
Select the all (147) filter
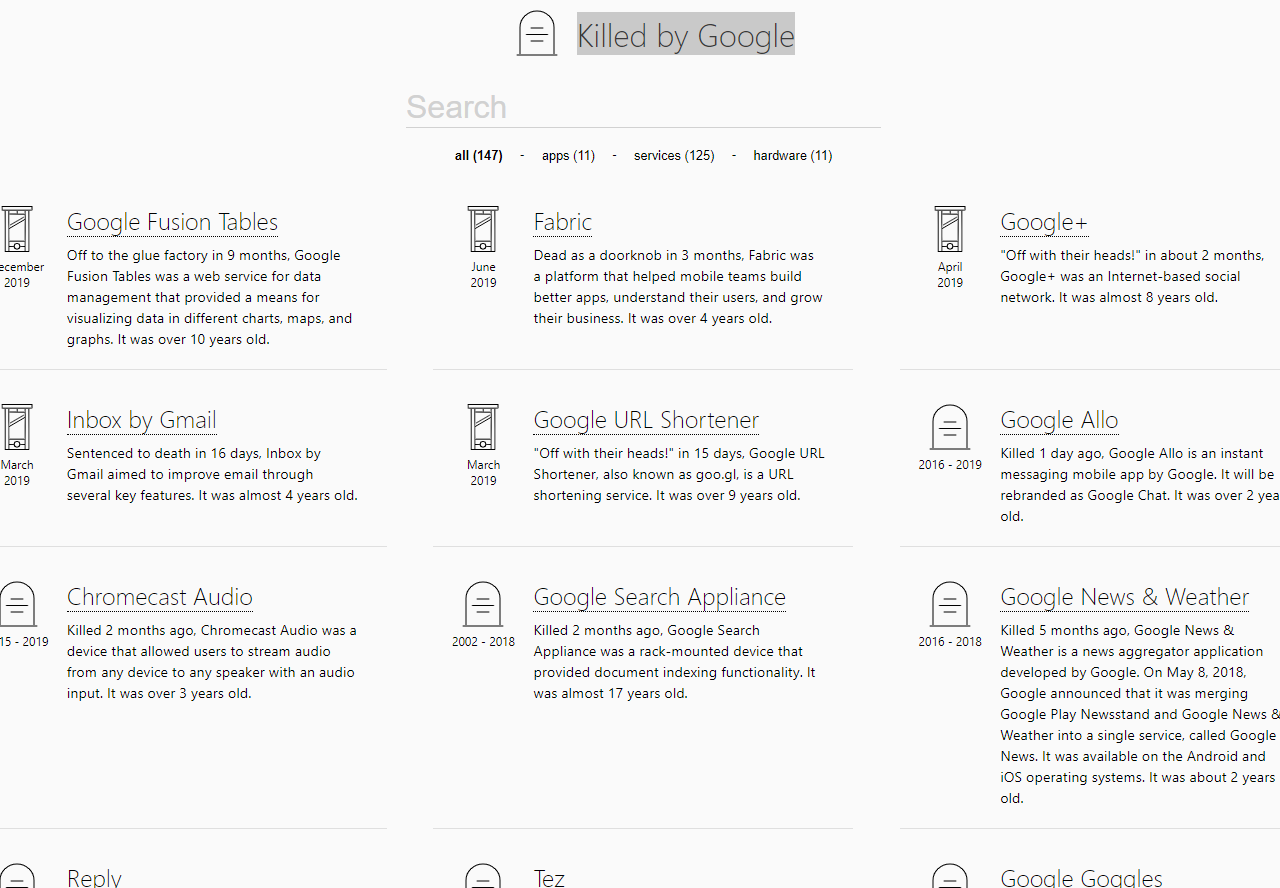coord(478,155)
